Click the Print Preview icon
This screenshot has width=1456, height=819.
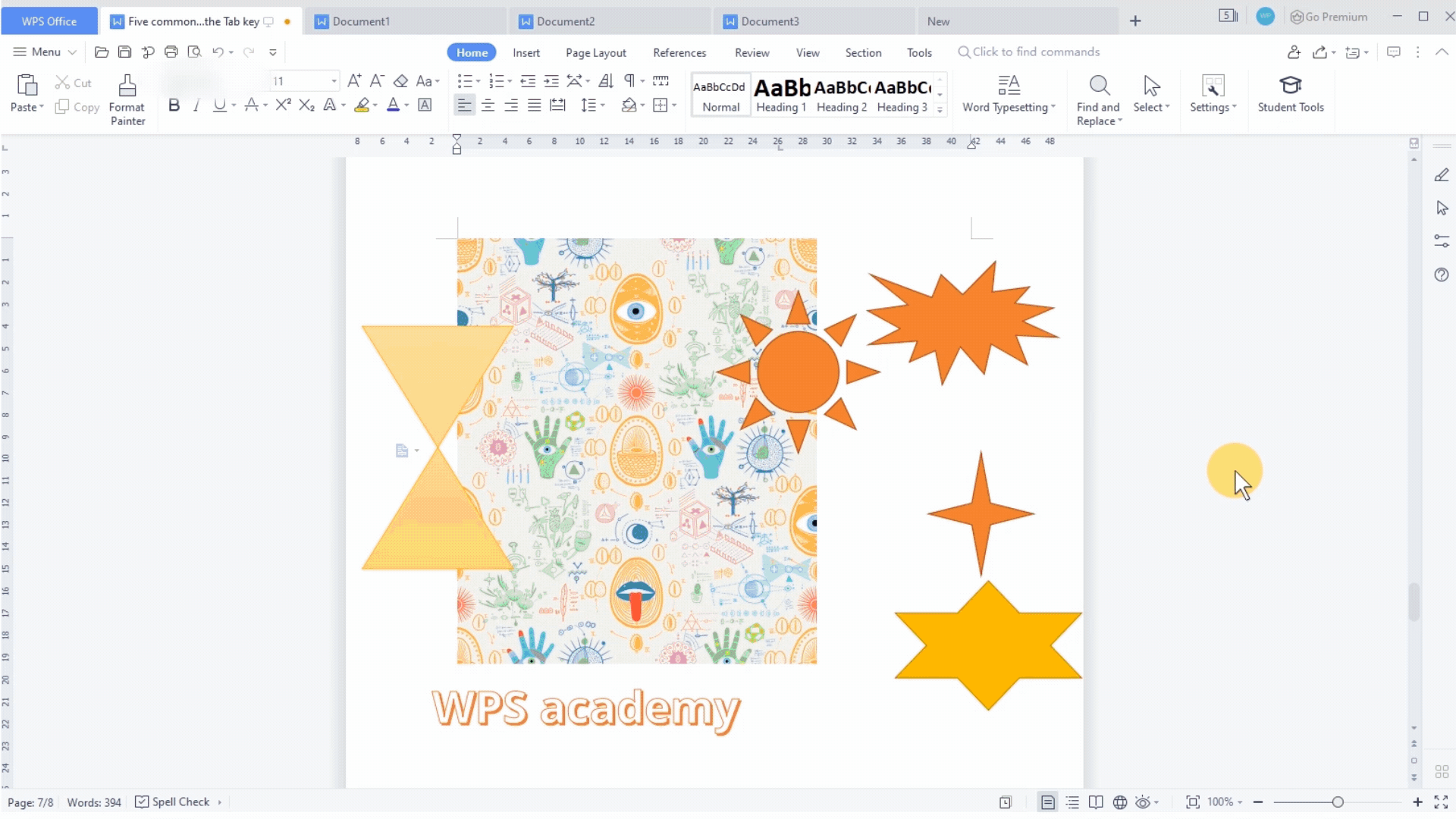tap(195, 52)
